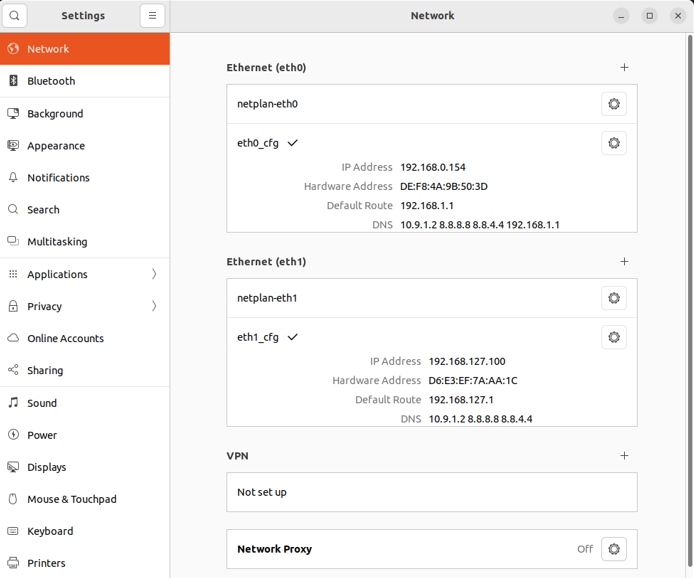Viewport: 694px width, 578px height.
Task: Open Network Proxy gear settings
Action: click(x=614, y=549)
